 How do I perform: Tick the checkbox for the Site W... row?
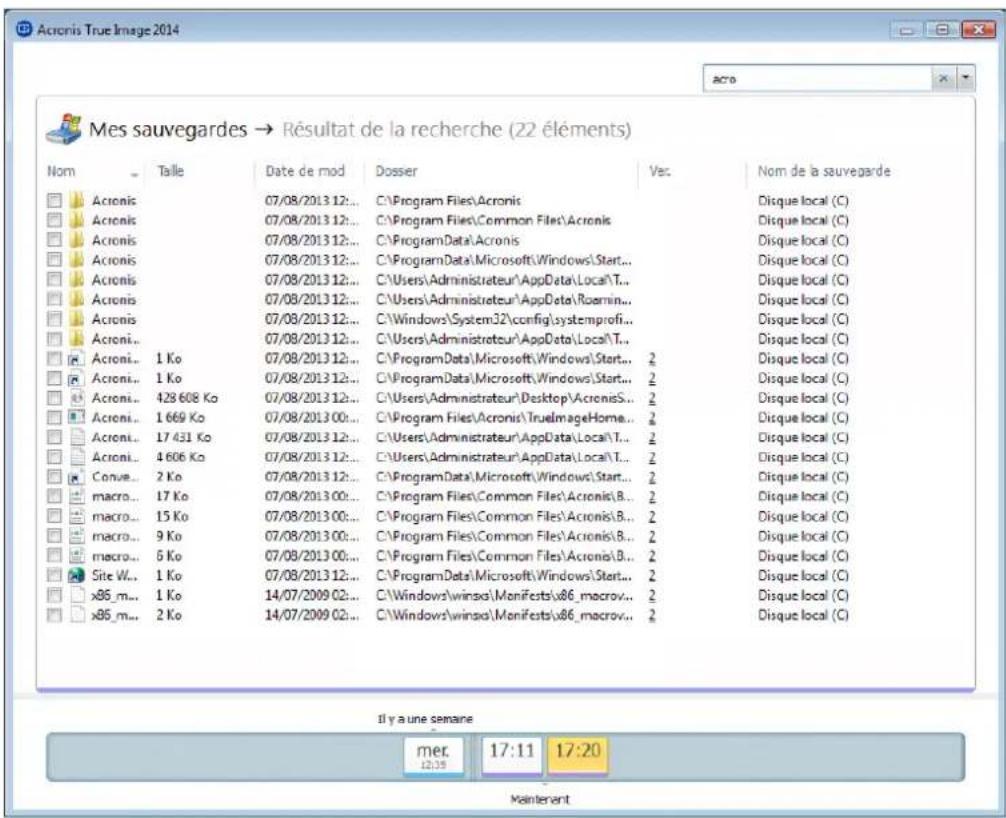[55, 575]
